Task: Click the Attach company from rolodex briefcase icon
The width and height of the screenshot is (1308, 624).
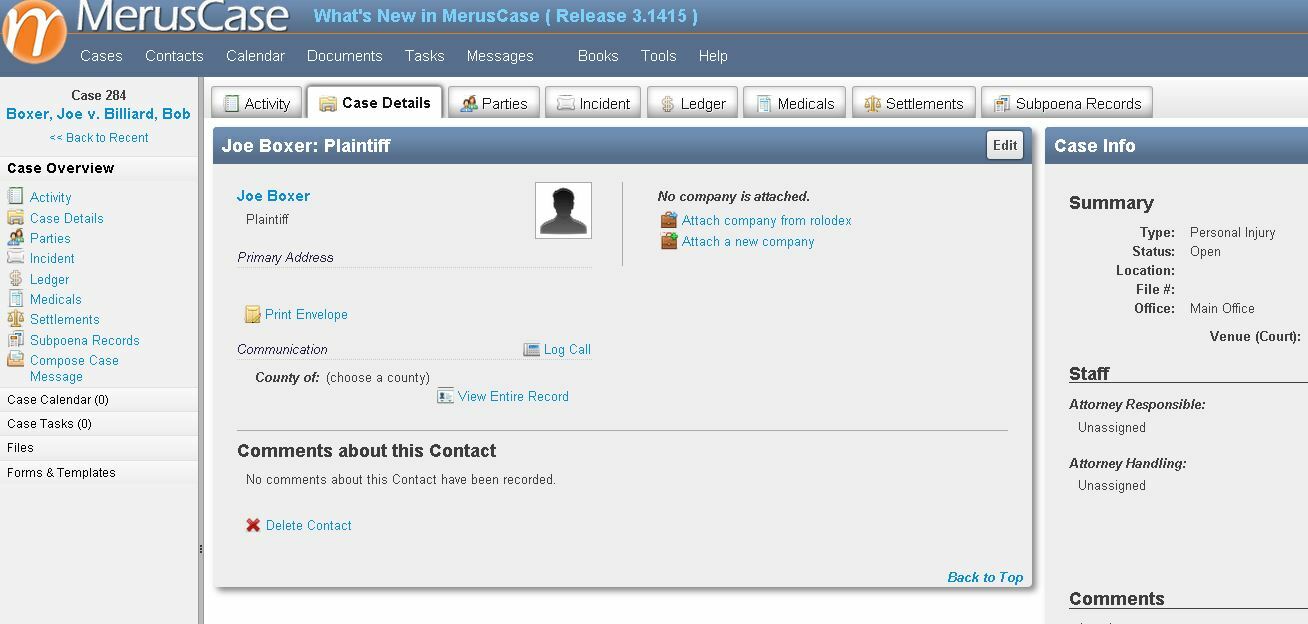Action: click(668, 220)
